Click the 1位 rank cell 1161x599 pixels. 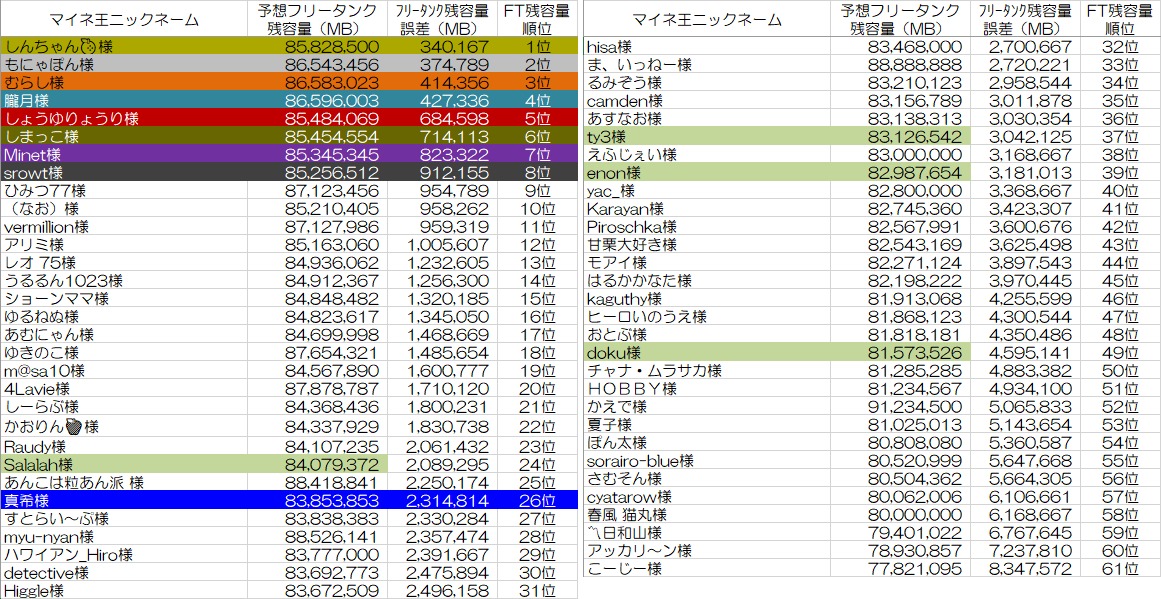(537, 46)
